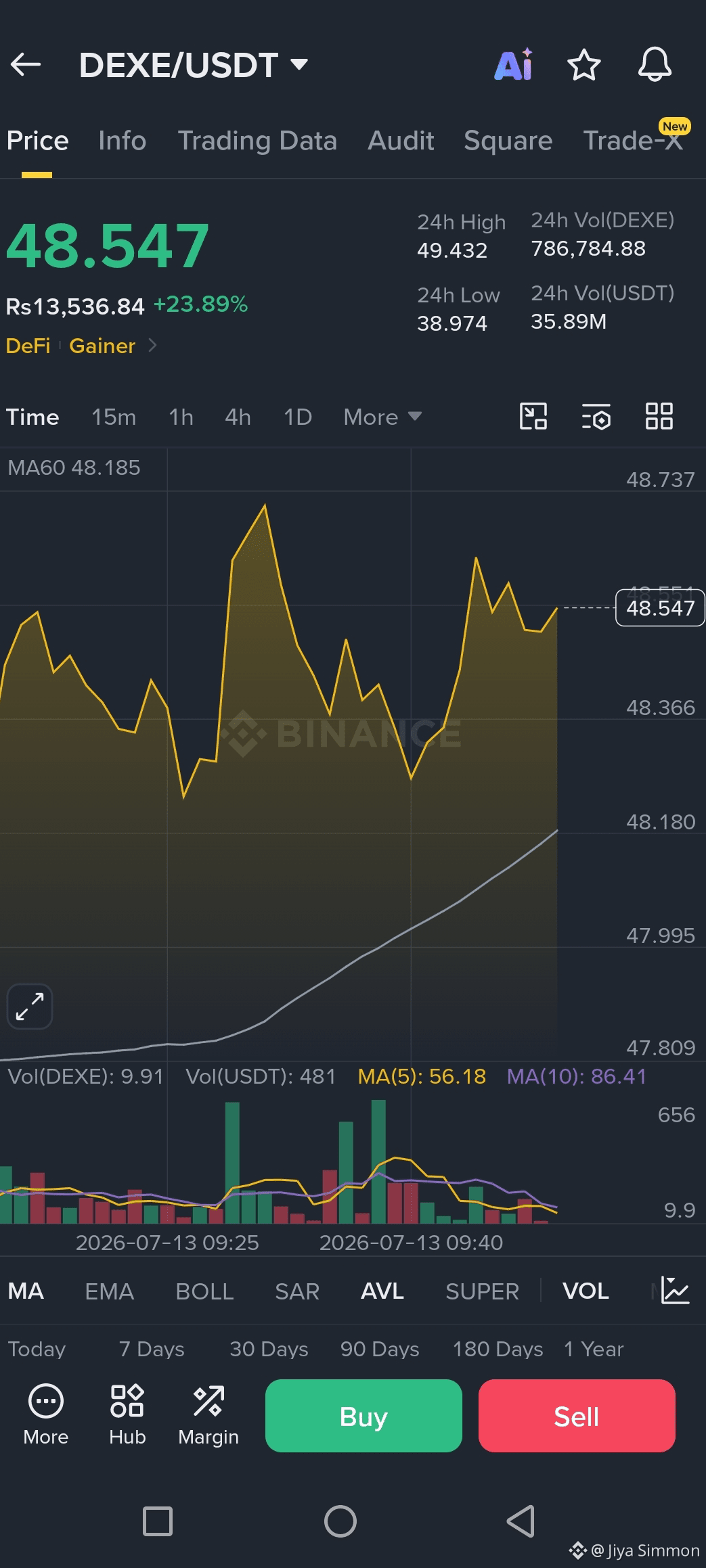The width and height of the screenshot is (706, 1568).
Task: Enable the EMA indicator
Action: tap(109, 1291)
